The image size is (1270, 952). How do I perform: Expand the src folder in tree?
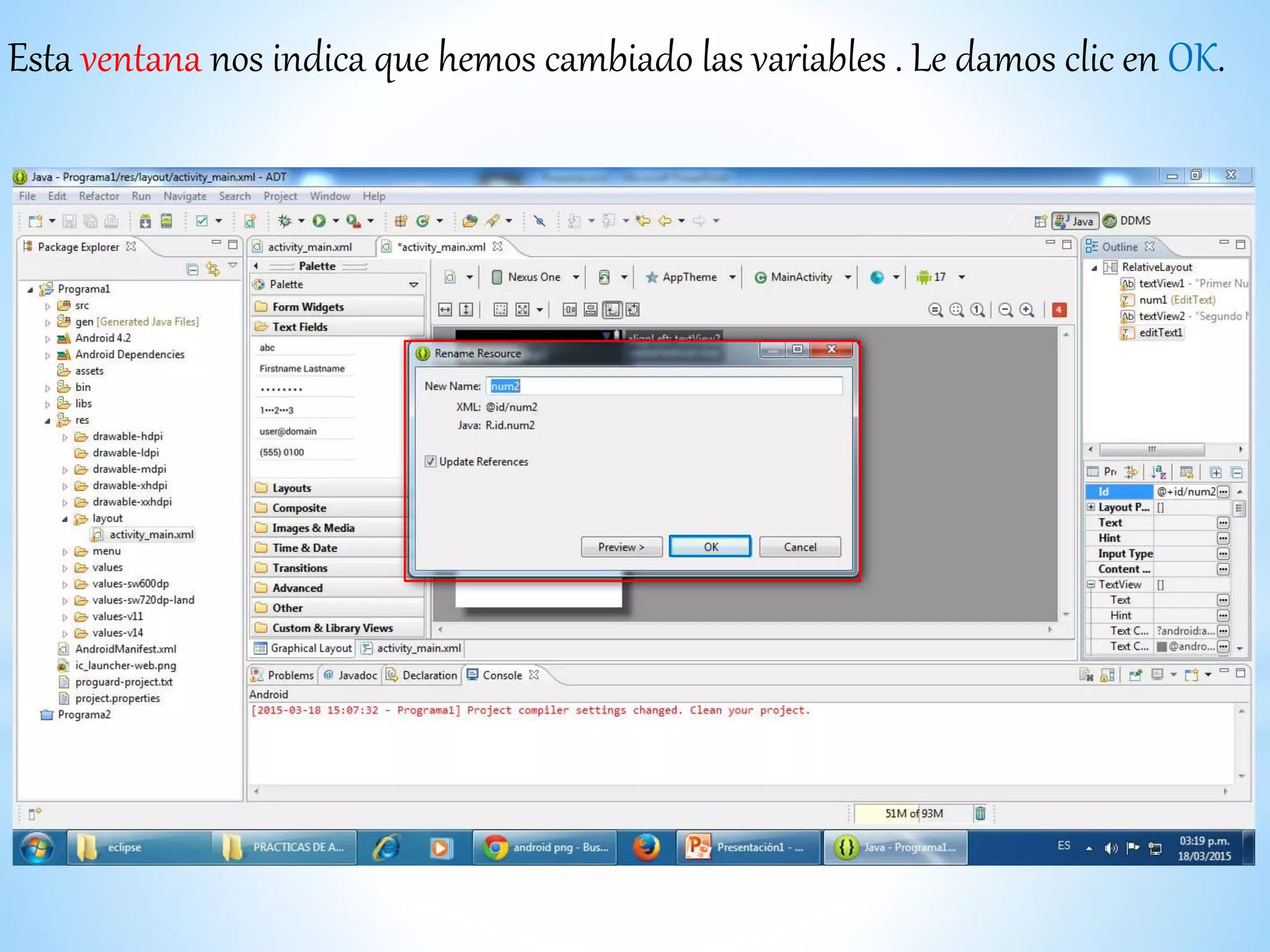(x=48, y=306)
